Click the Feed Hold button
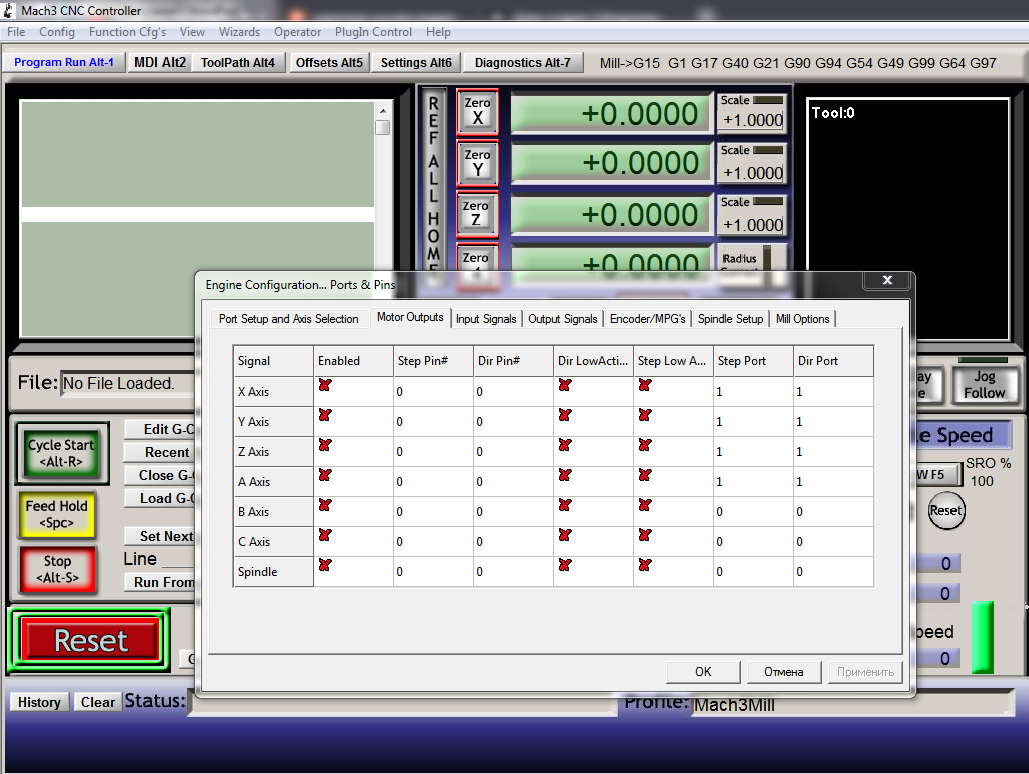Screen dimensions: 1029x774 56,514
